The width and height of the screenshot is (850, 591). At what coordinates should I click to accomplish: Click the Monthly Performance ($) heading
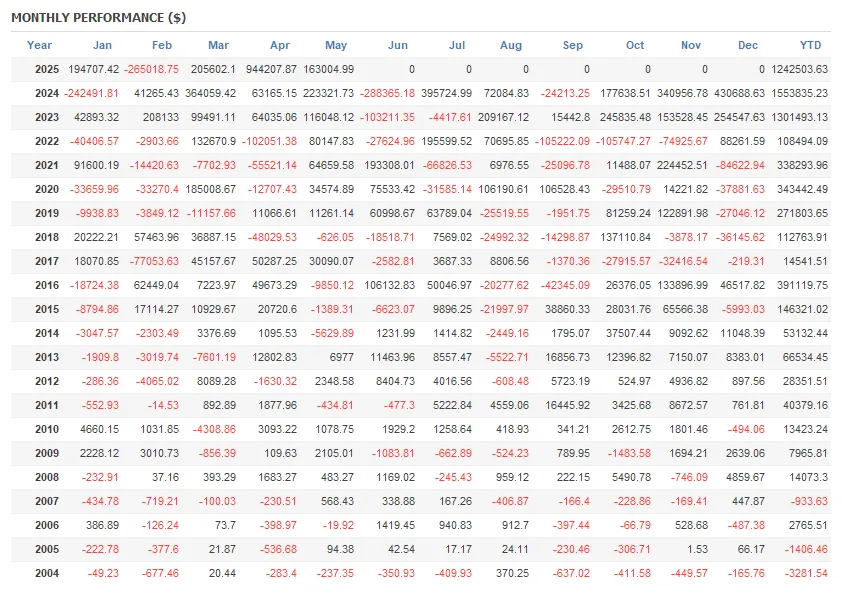[x=99, y=17]
